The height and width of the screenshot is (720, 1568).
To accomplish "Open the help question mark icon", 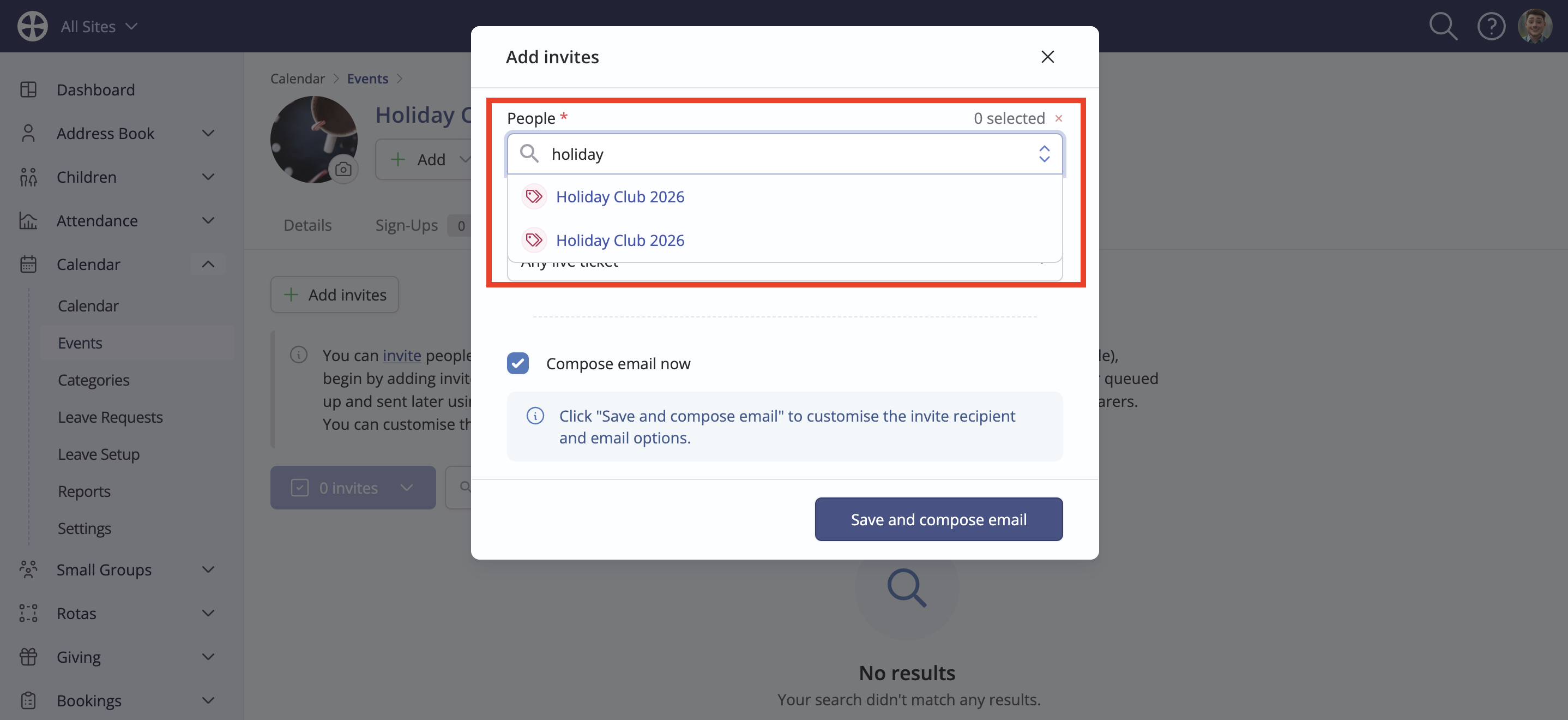I will [x=1491, y=26].
